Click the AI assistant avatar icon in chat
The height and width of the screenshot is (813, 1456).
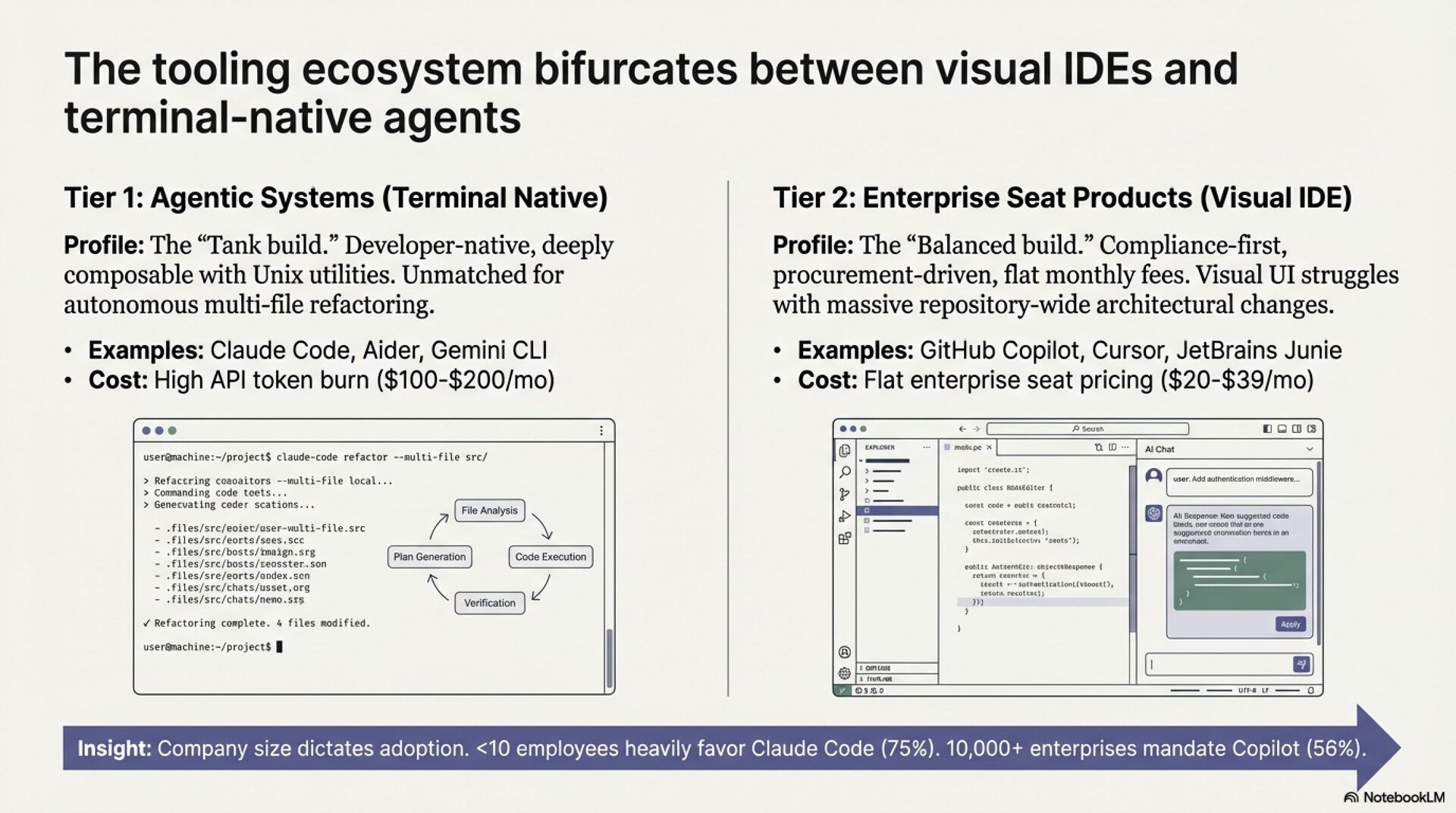pyautogui.click(x=1153, y=513)
